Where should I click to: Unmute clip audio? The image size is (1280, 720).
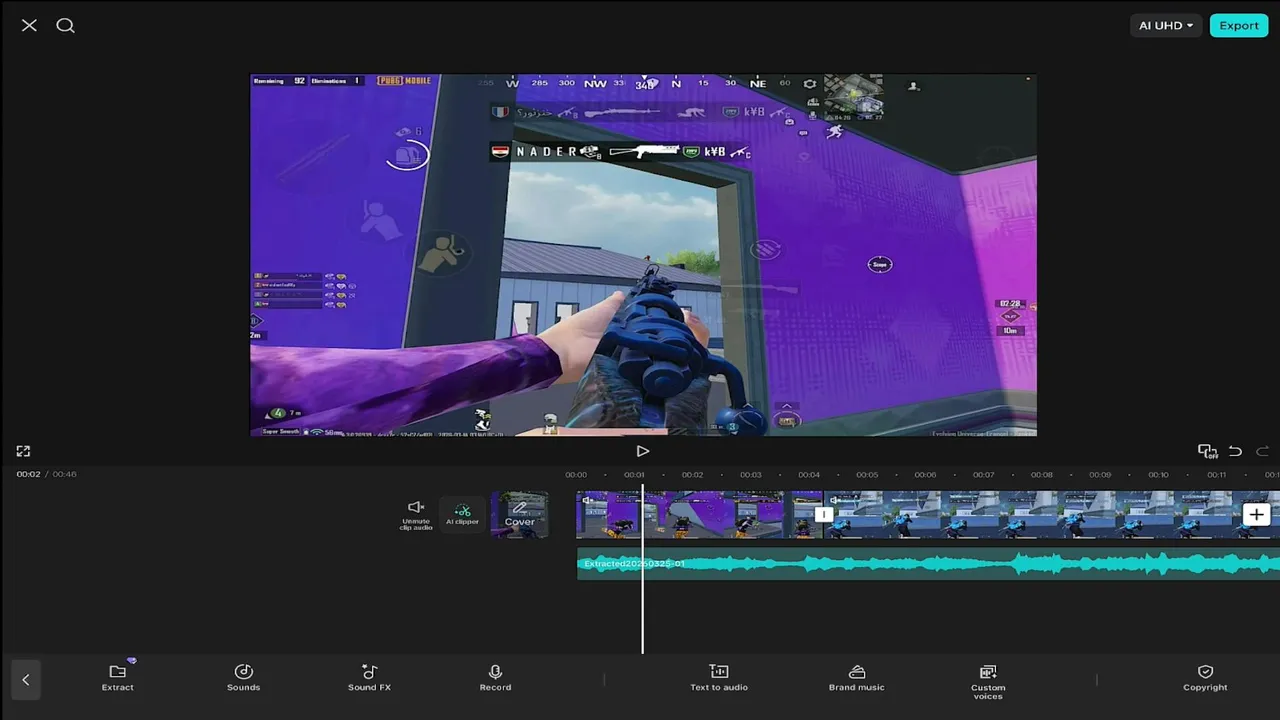pyautogui.click(x=416, y=515)
